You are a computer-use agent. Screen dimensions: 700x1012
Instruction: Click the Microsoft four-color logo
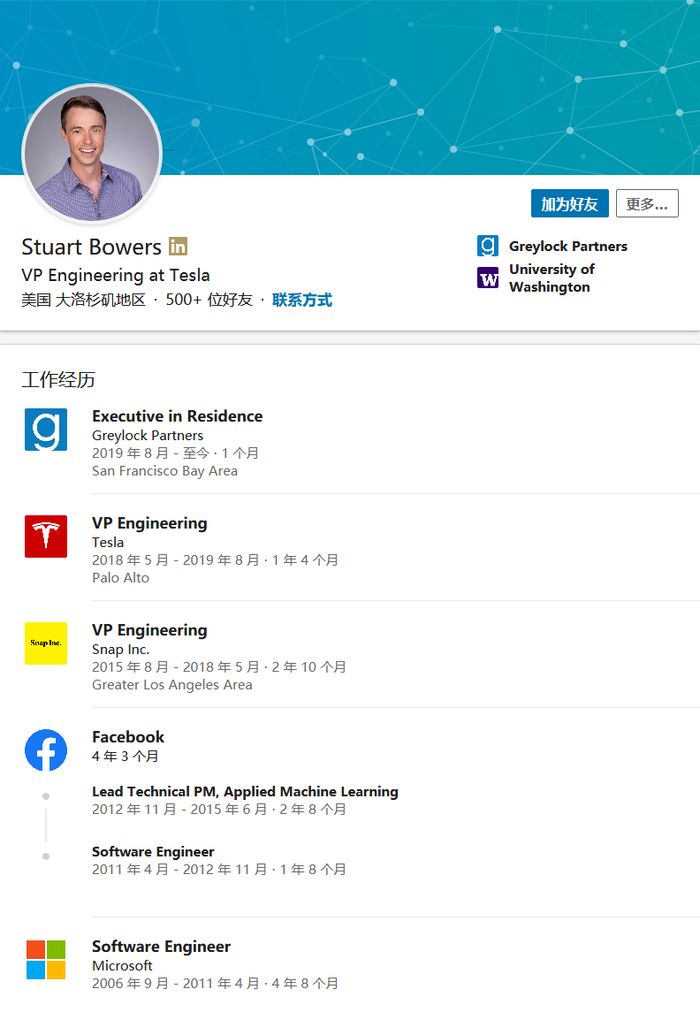coord(46,960)
